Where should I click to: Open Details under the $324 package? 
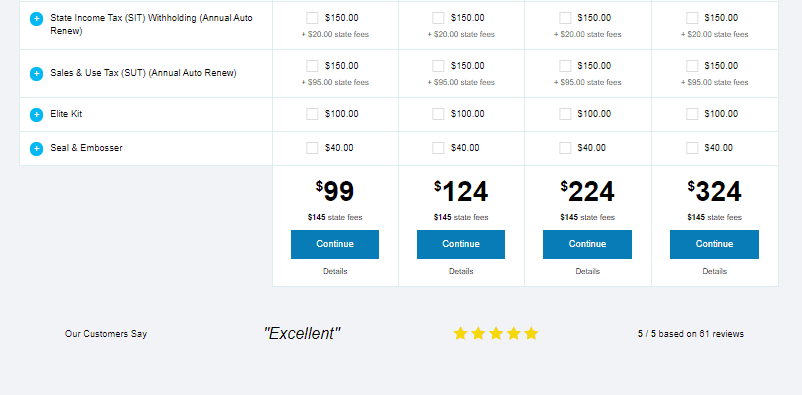coord(715,271)
